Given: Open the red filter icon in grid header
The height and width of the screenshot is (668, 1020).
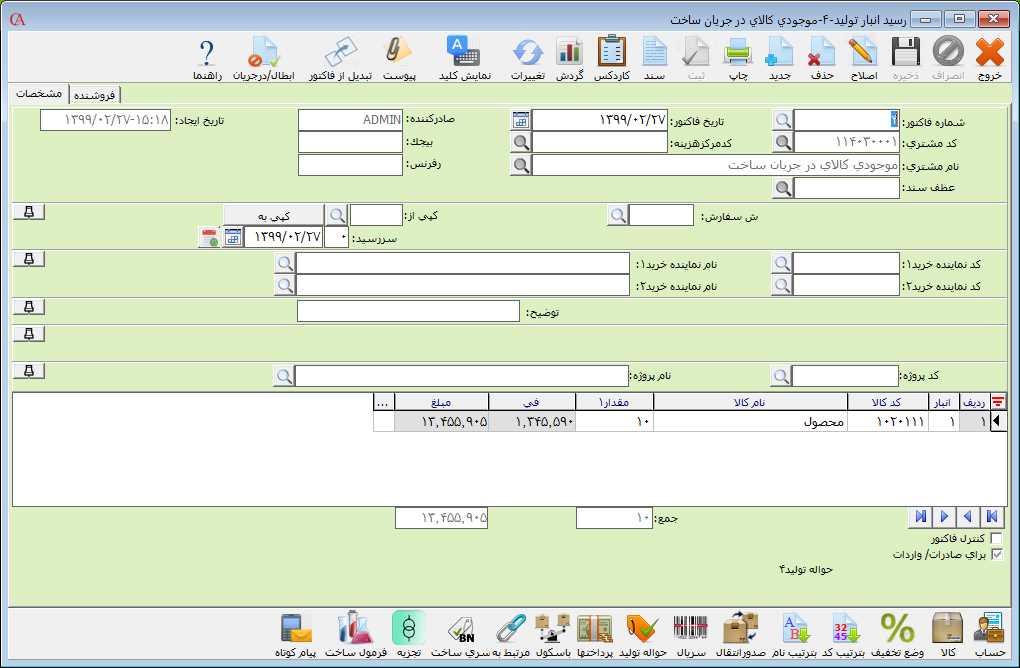Looking at the screenshot, I should click(x=998, y=402).
